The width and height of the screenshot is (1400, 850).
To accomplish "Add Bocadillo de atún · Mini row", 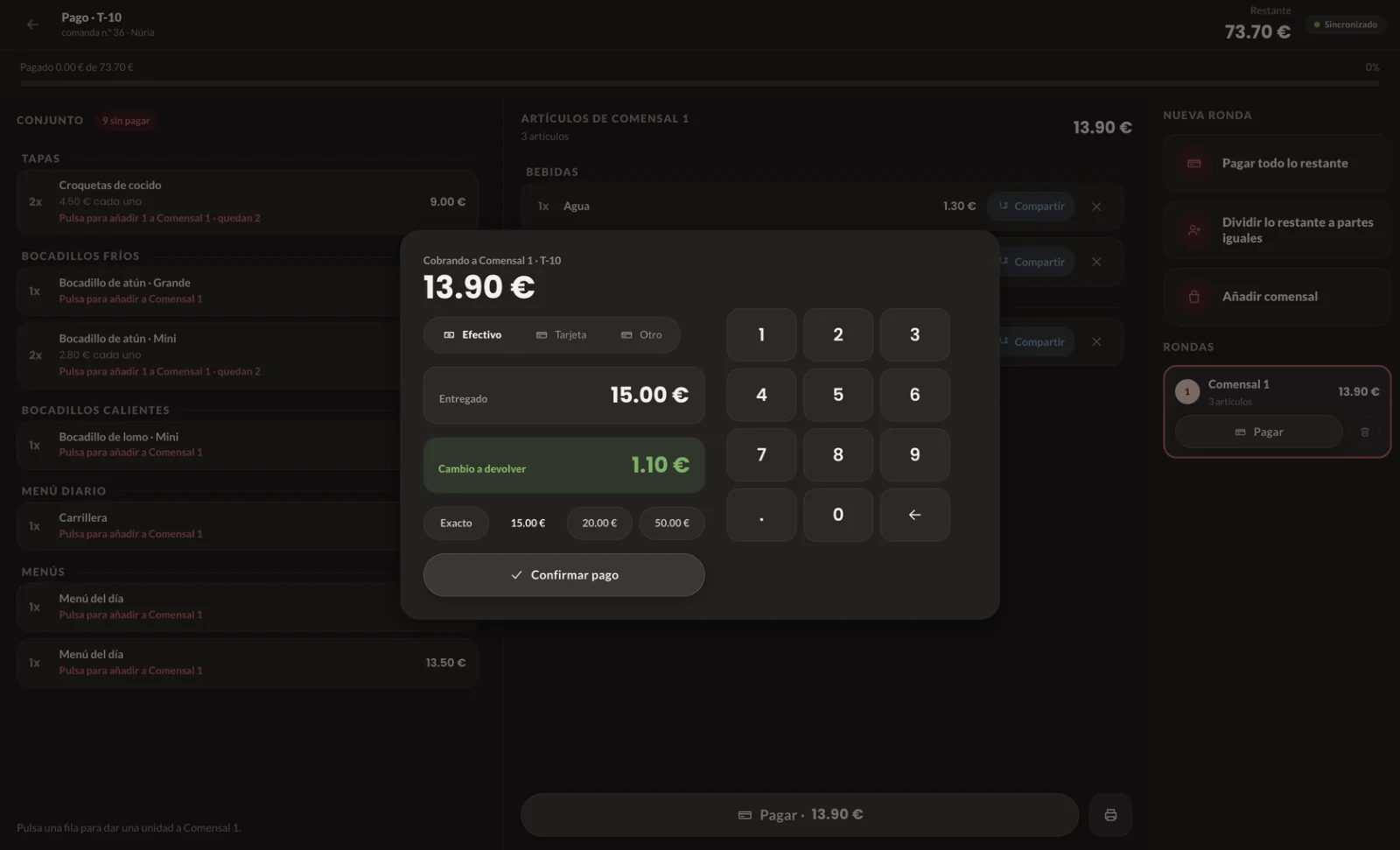I will click(247, 355).
